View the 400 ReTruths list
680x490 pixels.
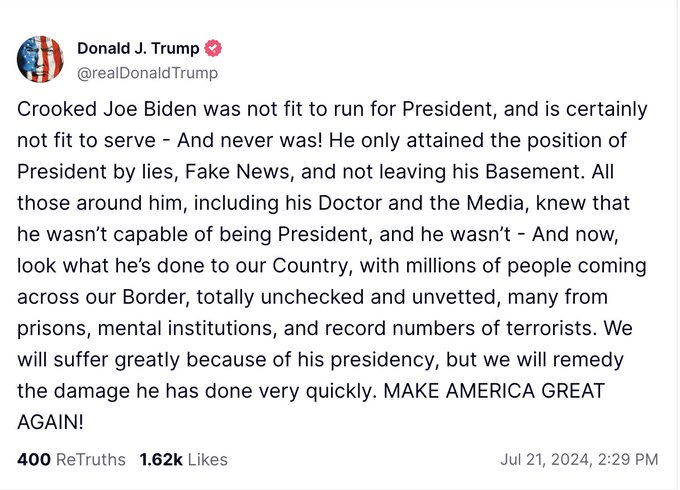tap(71, 460)
